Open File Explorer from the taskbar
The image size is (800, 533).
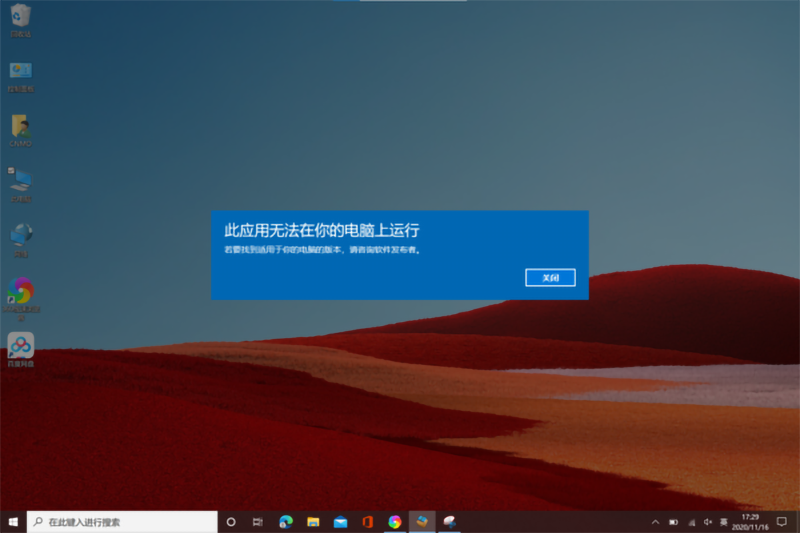[x=313, y=522]
